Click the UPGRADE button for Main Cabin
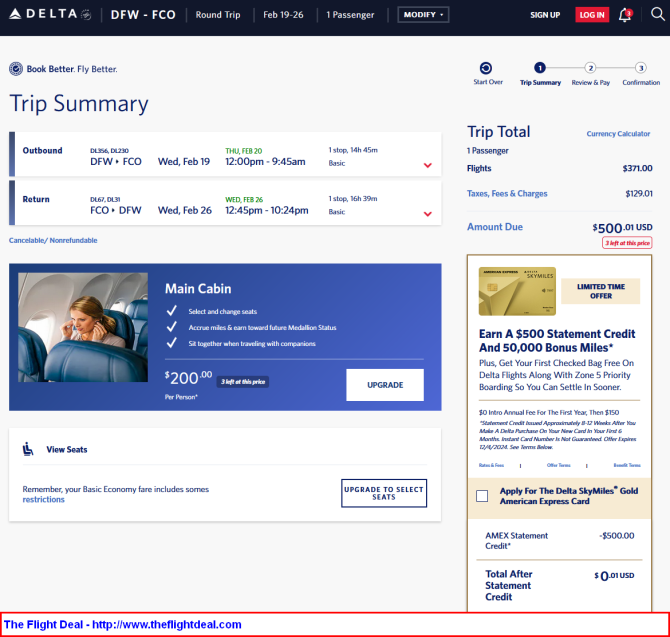 [x=385, y=385]
